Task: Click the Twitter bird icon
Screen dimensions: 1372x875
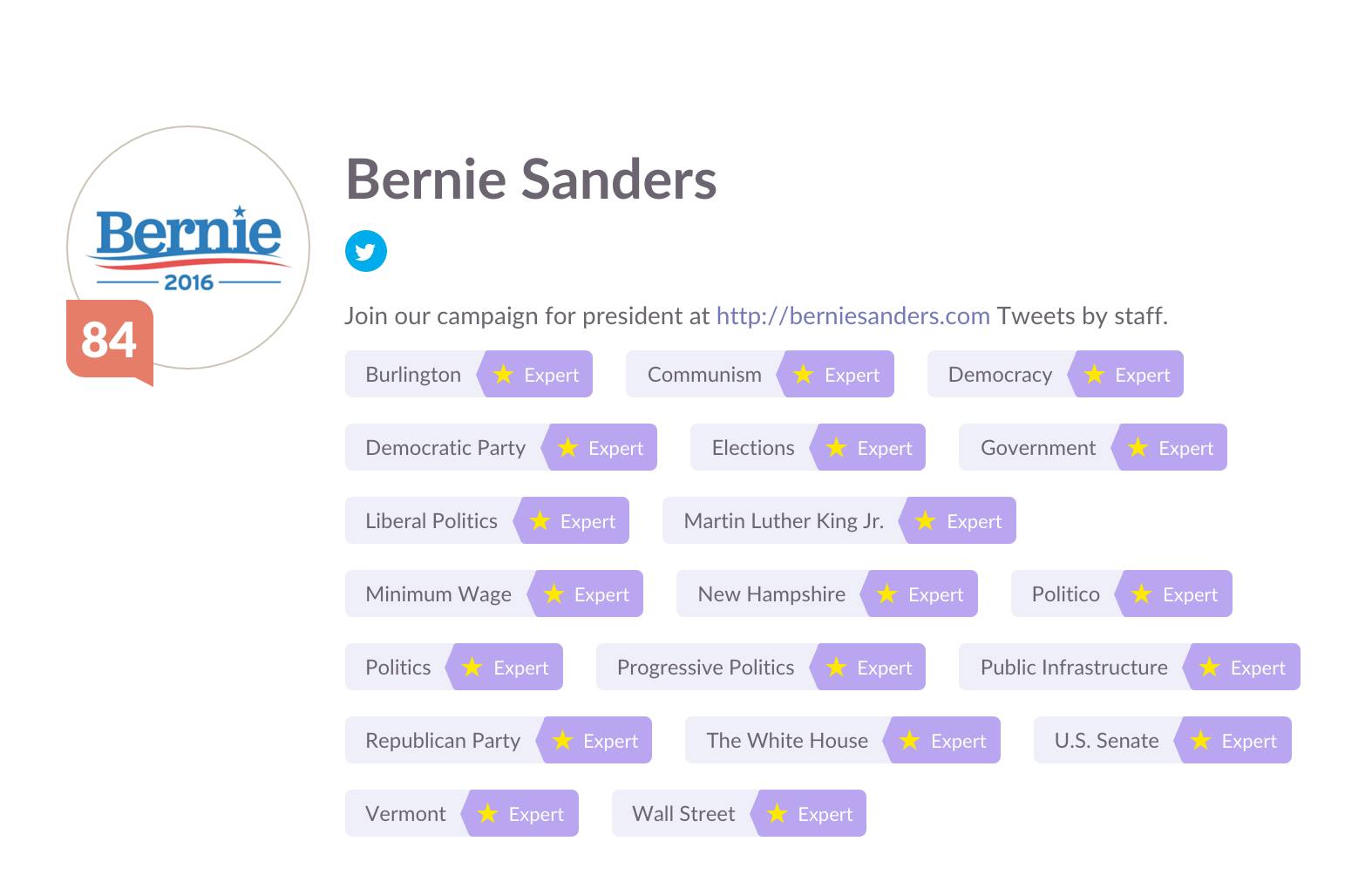Action: tap(366, 251)
